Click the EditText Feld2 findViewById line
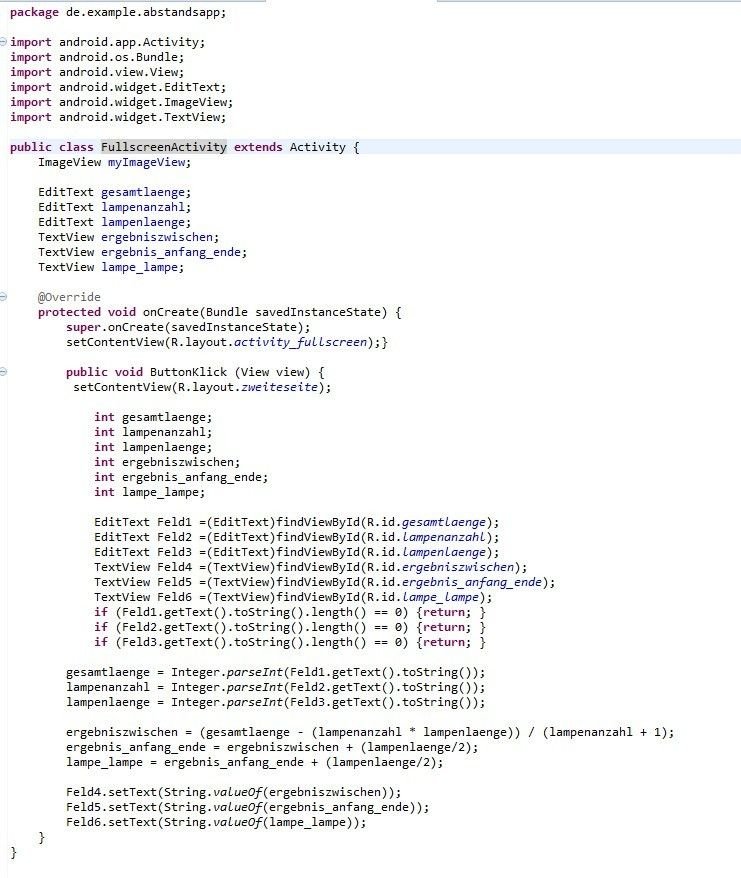Viewport: 741px width, 878px height. [297, 537]
